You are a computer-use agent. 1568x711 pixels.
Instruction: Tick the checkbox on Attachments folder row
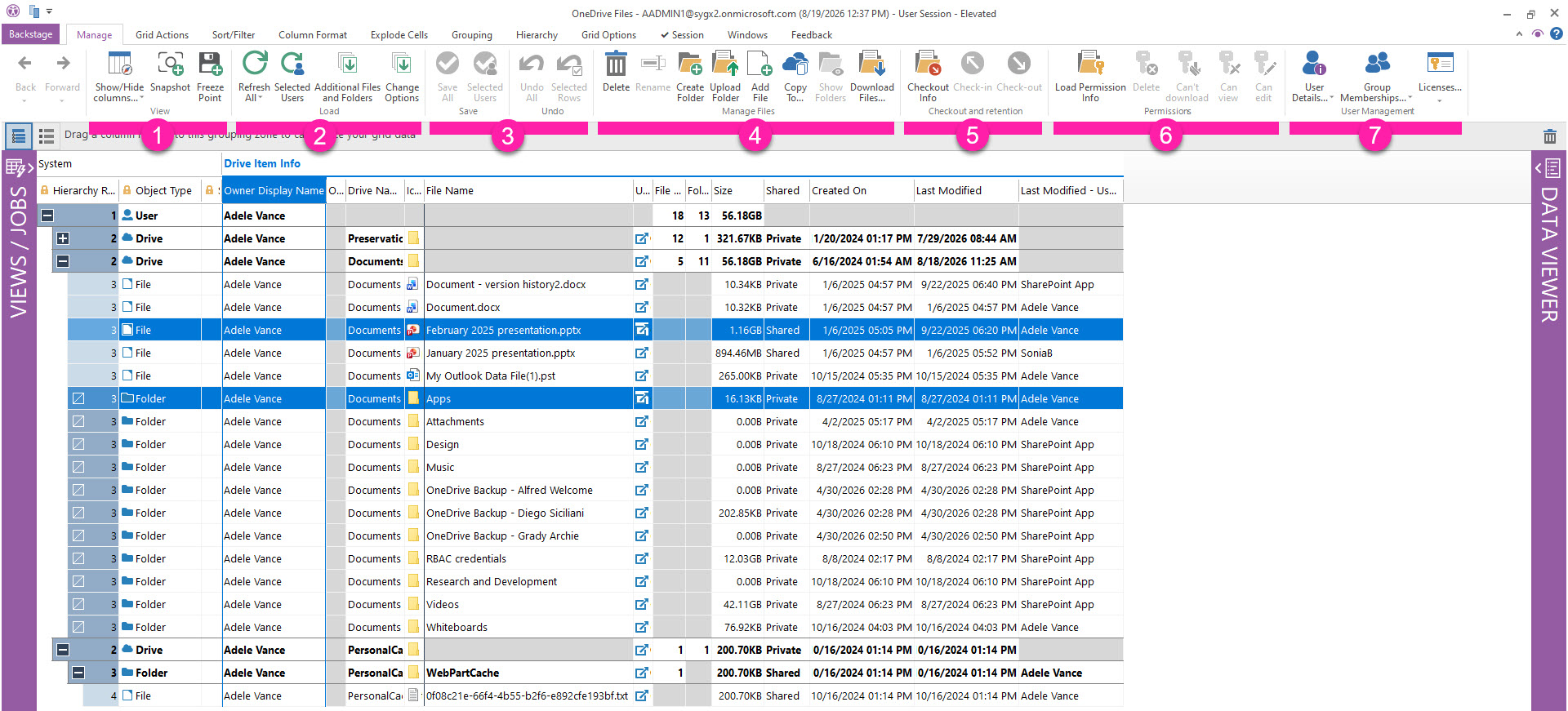click(x=78, y=422)
